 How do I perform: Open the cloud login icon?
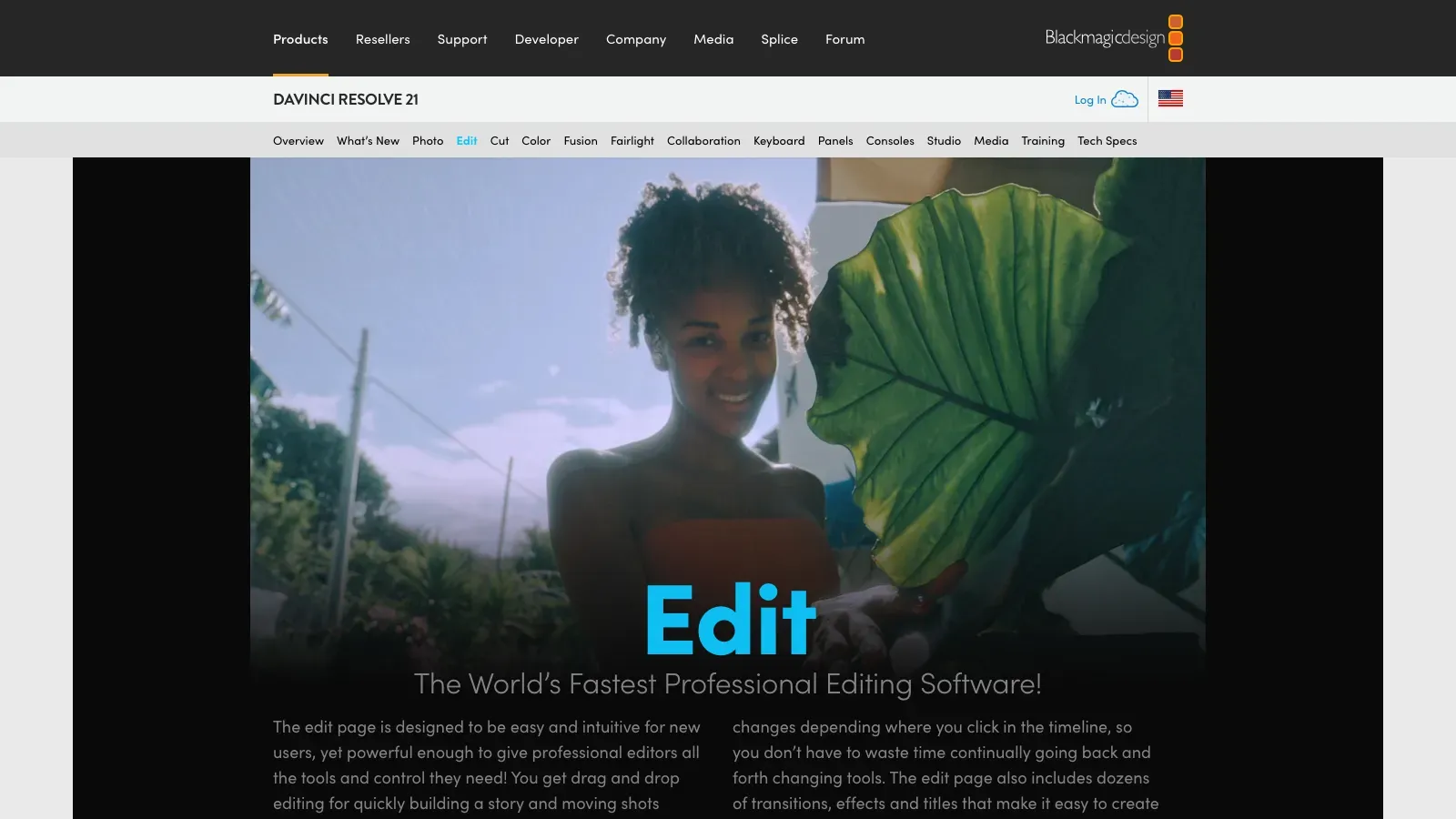tap(1125, 99)
